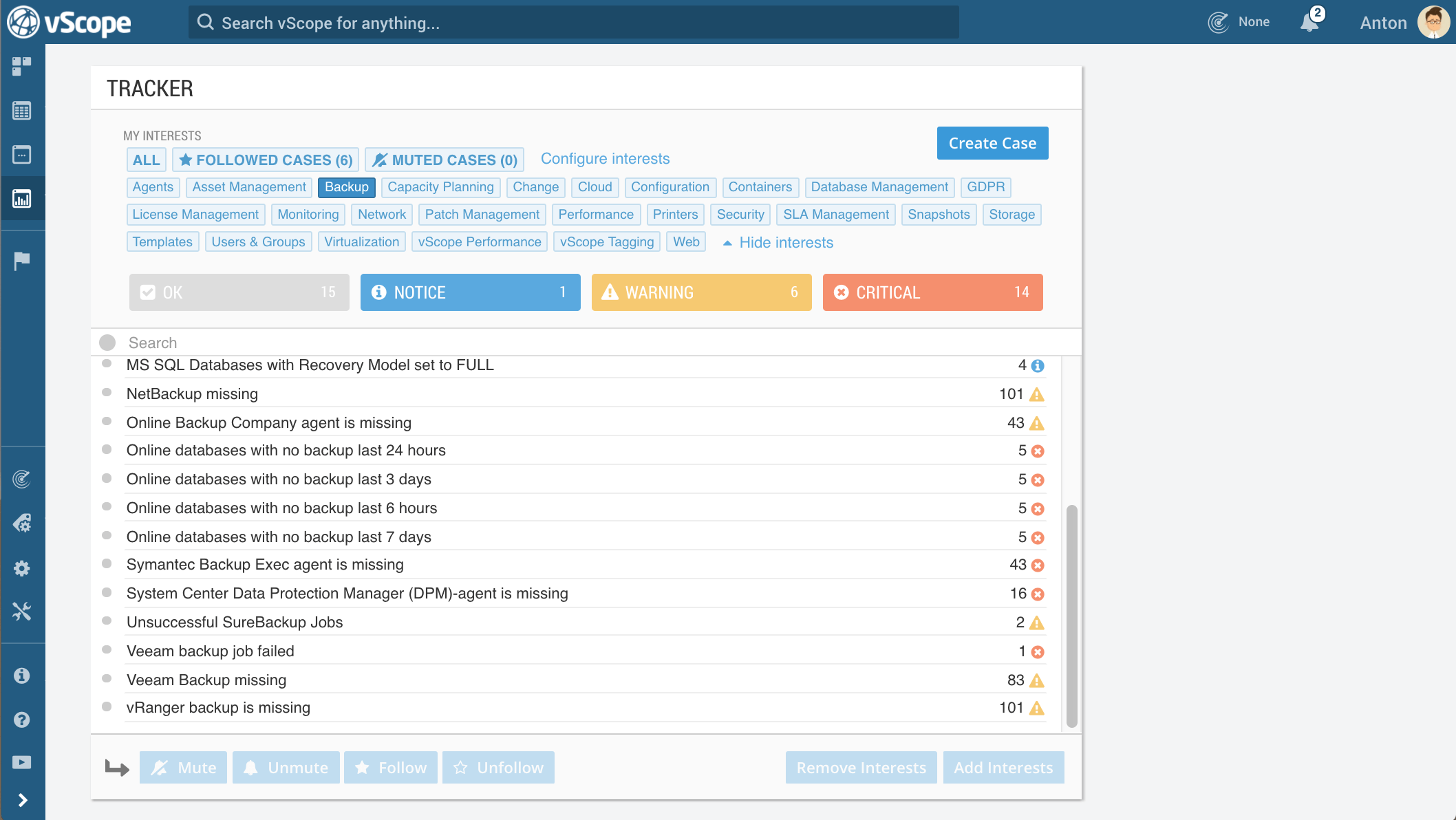The height and width of the screenshot is (820, 1456).
Task: Open the settings gear sidebar icon
Action: (x=22, y=568)
